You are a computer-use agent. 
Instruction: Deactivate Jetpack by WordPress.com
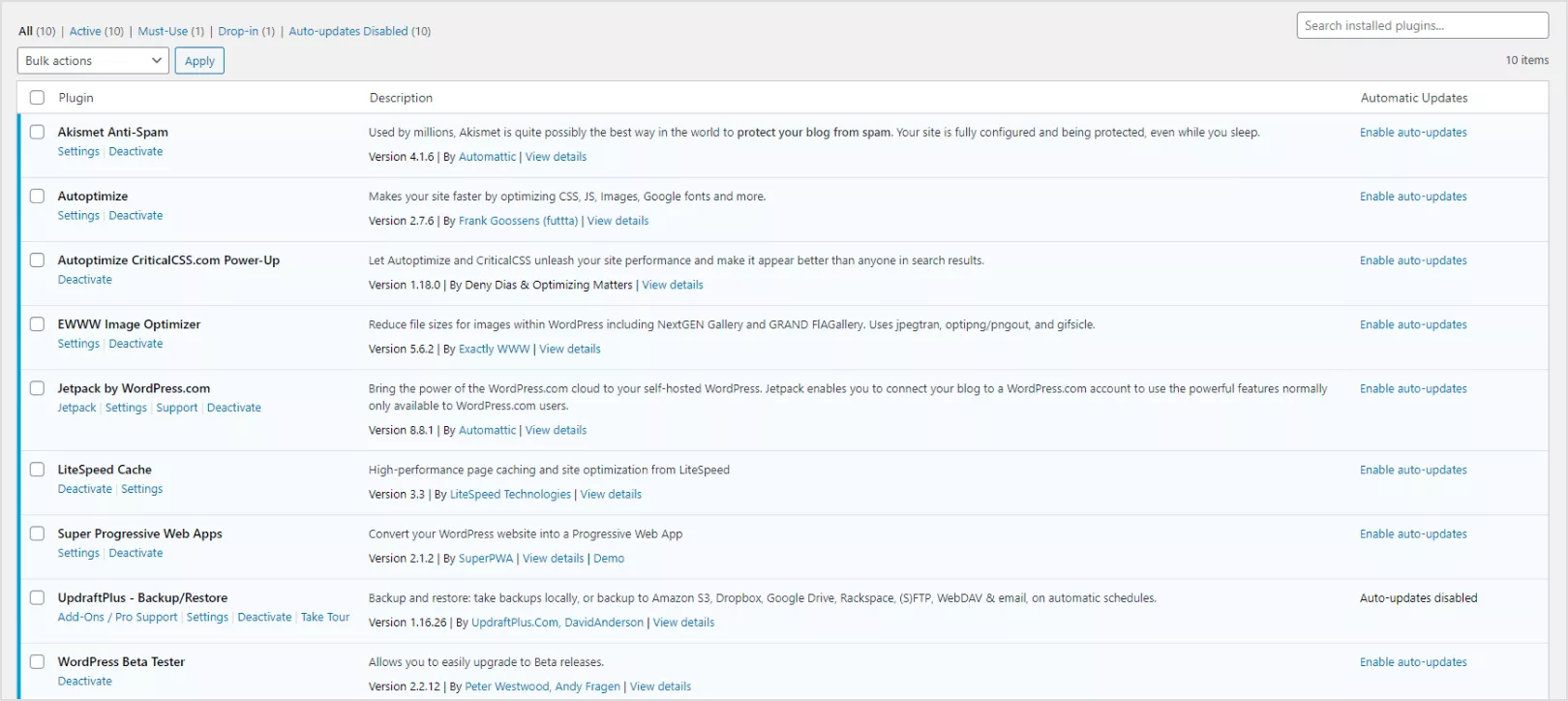[x=234, y=408]
